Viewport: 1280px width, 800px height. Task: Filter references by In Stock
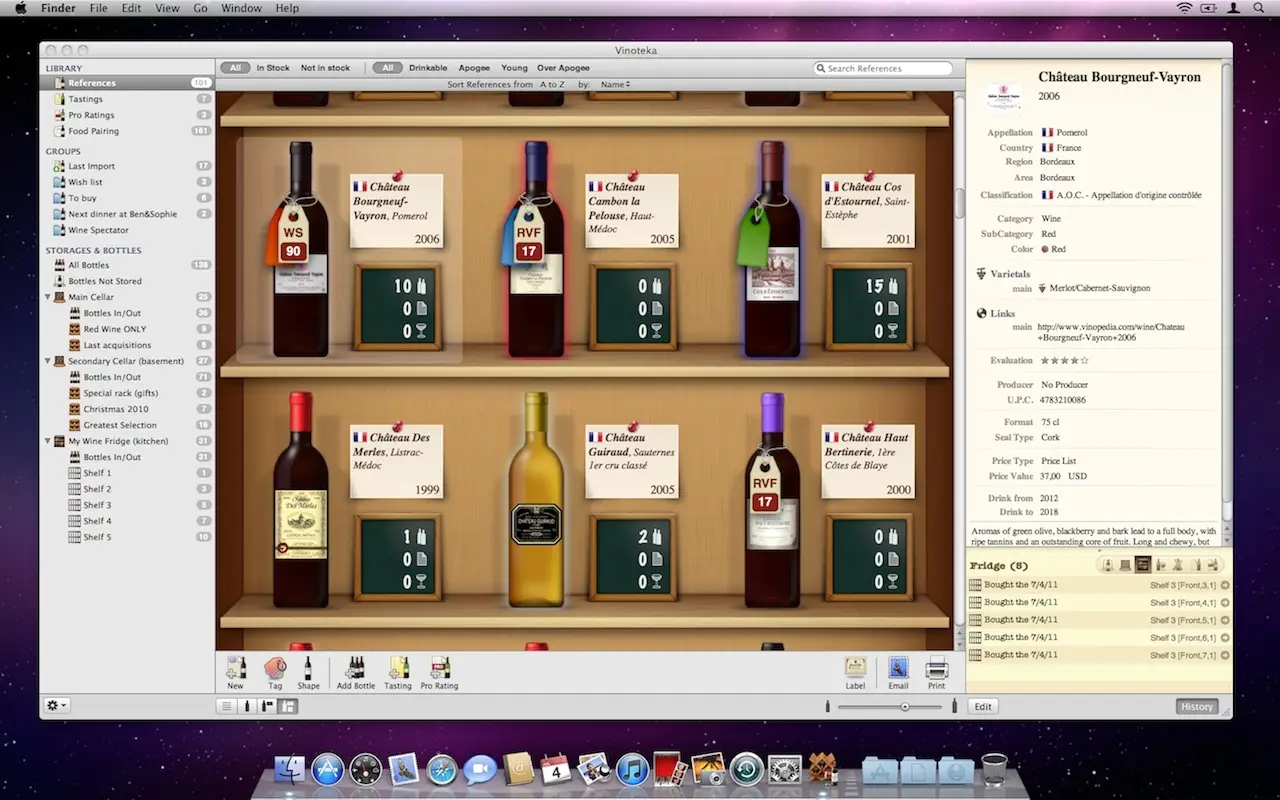(273, 68)
